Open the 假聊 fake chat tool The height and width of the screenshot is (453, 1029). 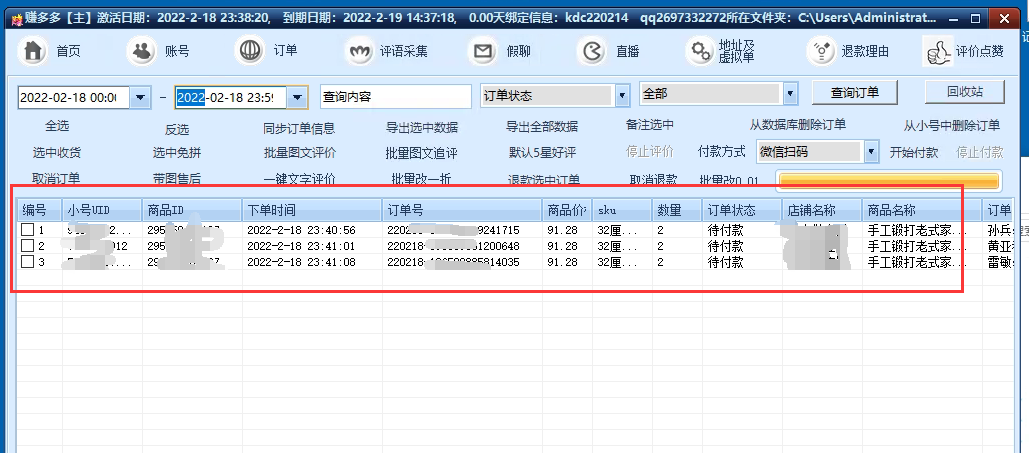pyautogui.click(x=500, y=51)
